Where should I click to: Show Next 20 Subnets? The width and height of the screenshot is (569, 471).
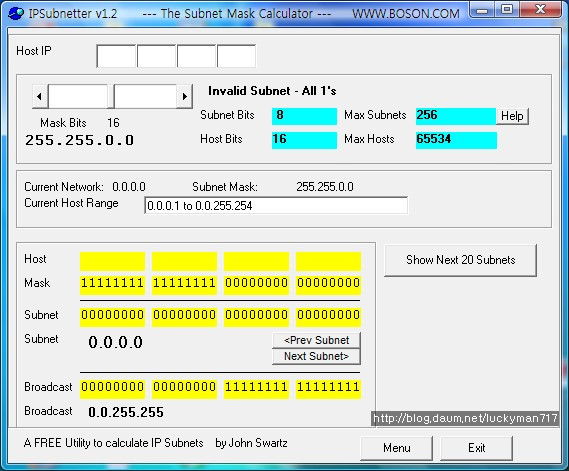tap(460, 260)
